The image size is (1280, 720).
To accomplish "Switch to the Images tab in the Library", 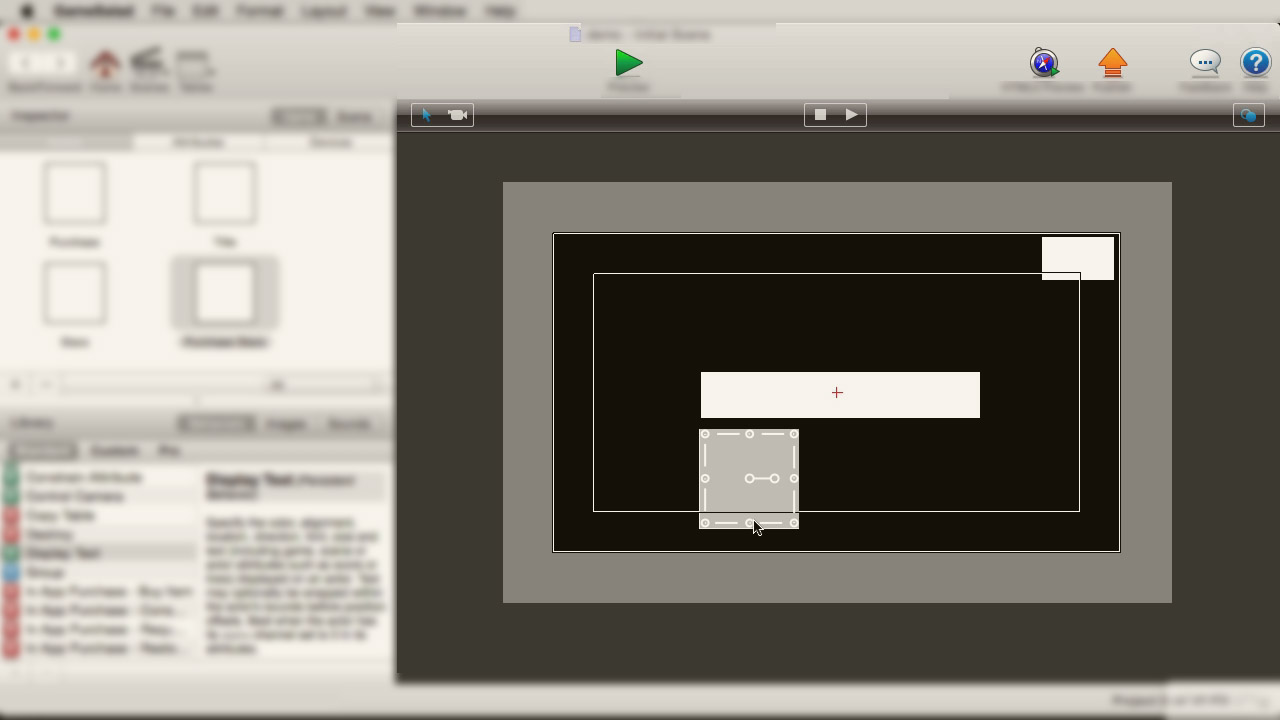I will (x=287, y=424).
